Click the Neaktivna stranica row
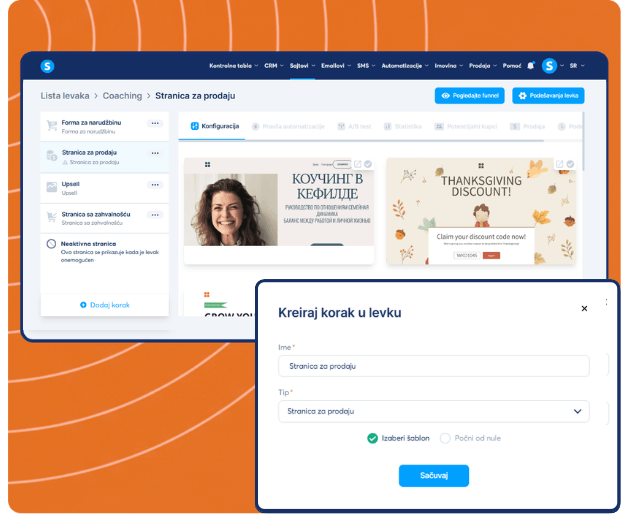 click(104, 252)
